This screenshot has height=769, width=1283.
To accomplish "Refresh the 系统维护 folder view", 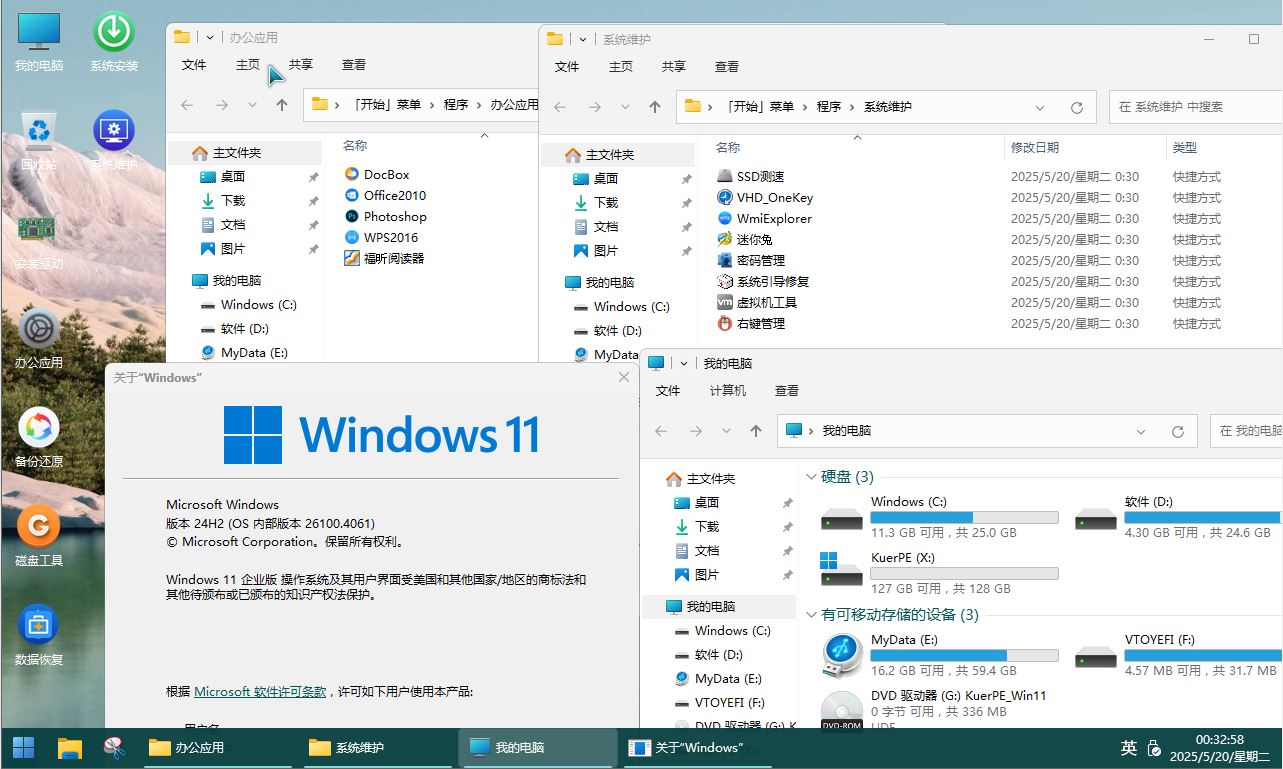I will tap(1077, 107).
